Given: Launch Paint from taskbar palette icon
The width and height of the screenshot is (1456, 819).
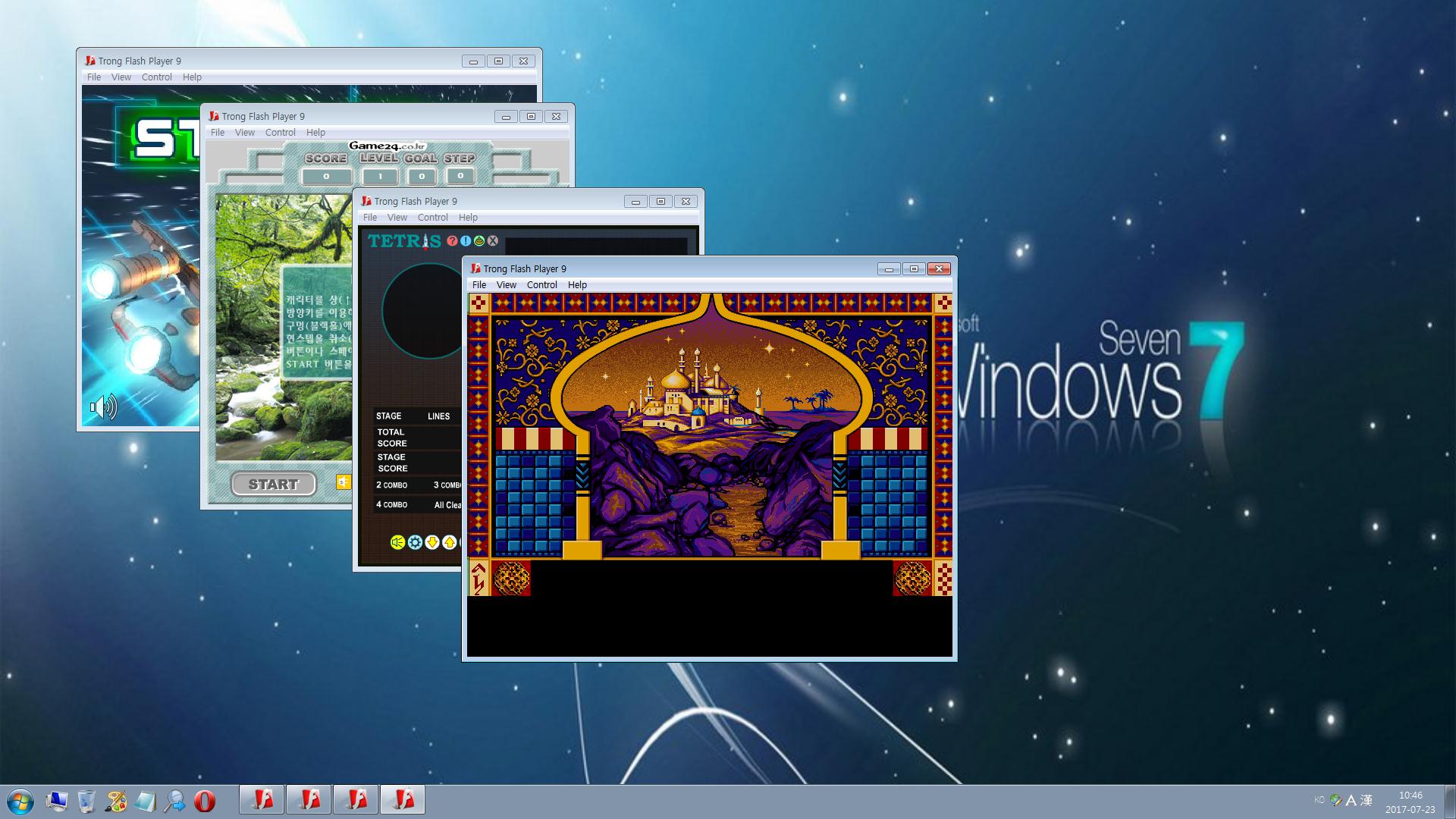Looking at the screenshot, I should (x=116, y=801).
